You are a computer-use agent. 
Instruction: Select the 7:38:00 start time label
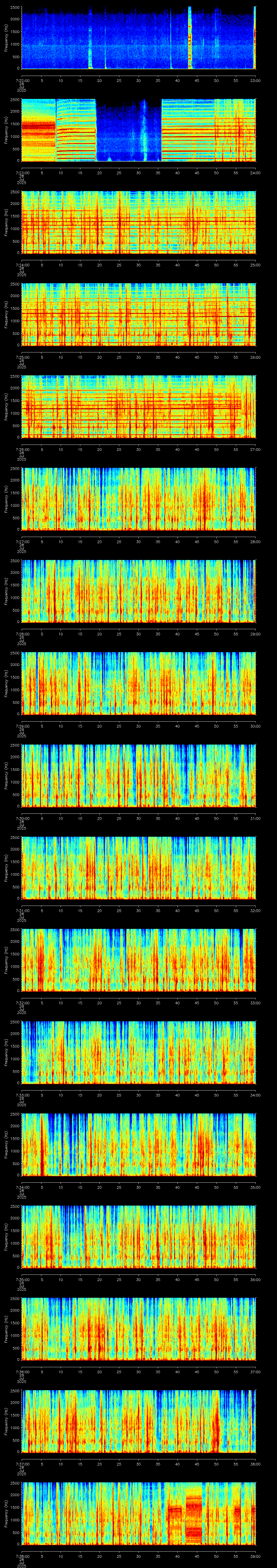click(x=22, y=1557)
